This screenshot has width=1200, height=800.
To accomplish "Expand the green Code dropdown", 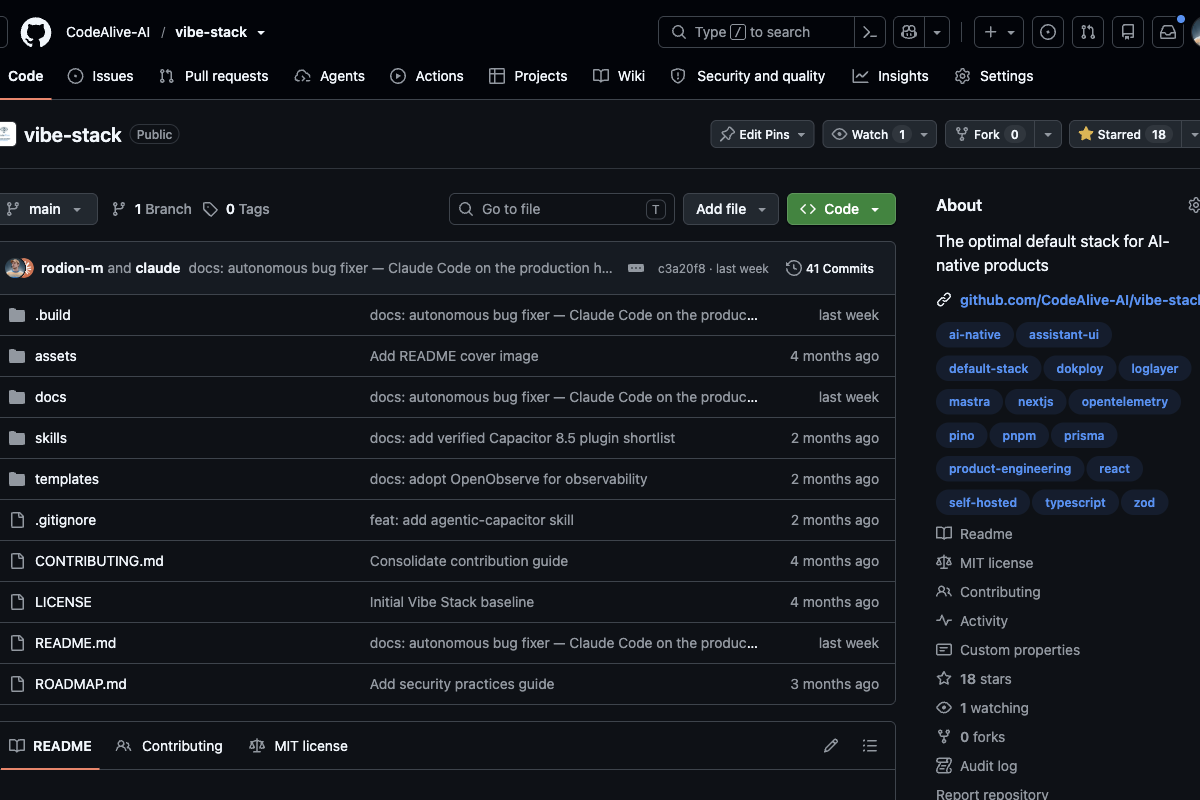I will 841,209.
